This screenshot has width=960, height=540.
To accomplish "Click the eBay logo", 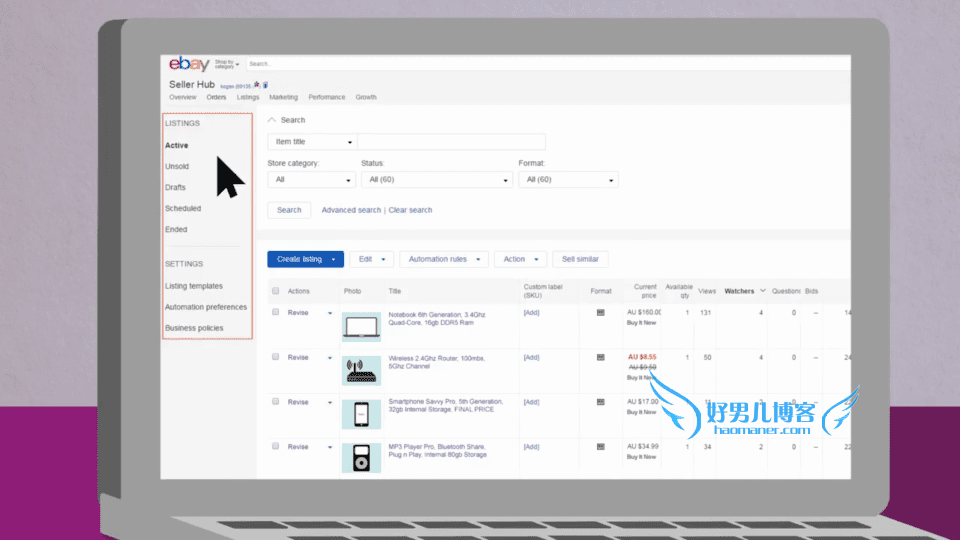I will tap(189, 64).
